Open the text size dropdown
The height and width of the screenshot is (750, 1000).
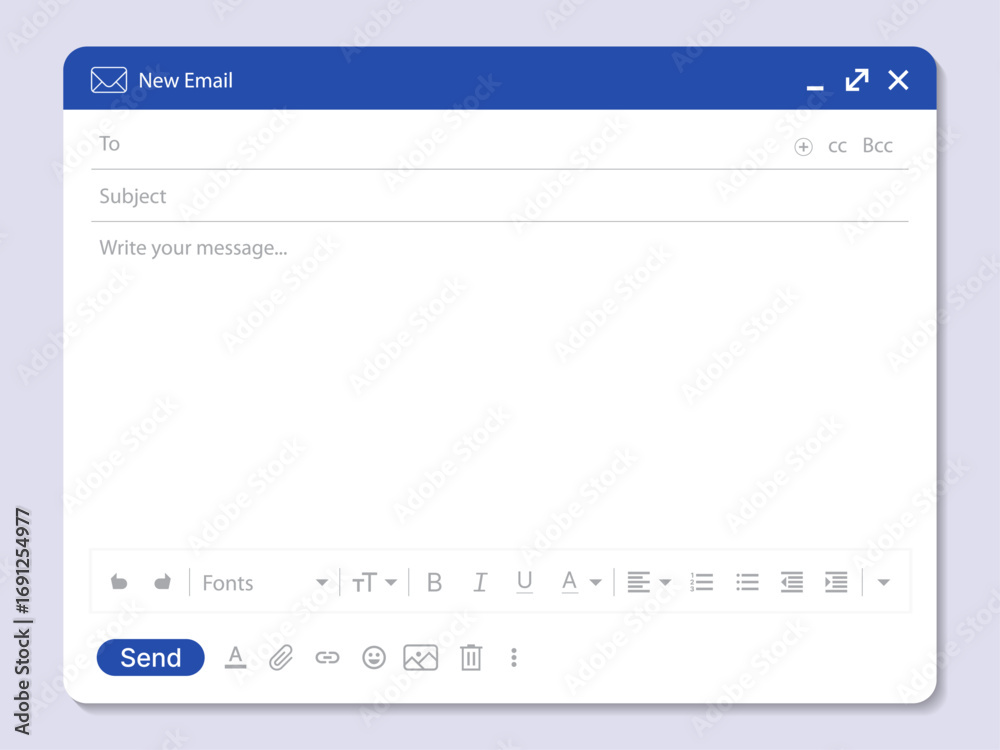coord(374,583)
